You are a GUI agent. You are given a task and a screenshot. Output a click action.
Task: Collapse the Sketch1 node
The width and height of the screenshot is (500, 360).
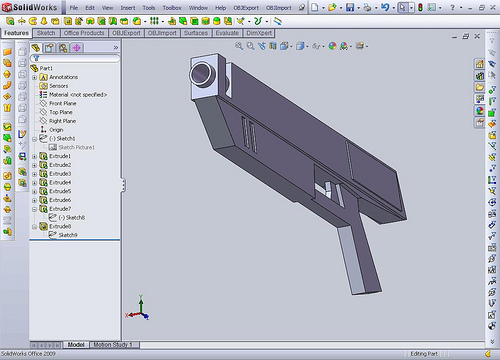34,139
